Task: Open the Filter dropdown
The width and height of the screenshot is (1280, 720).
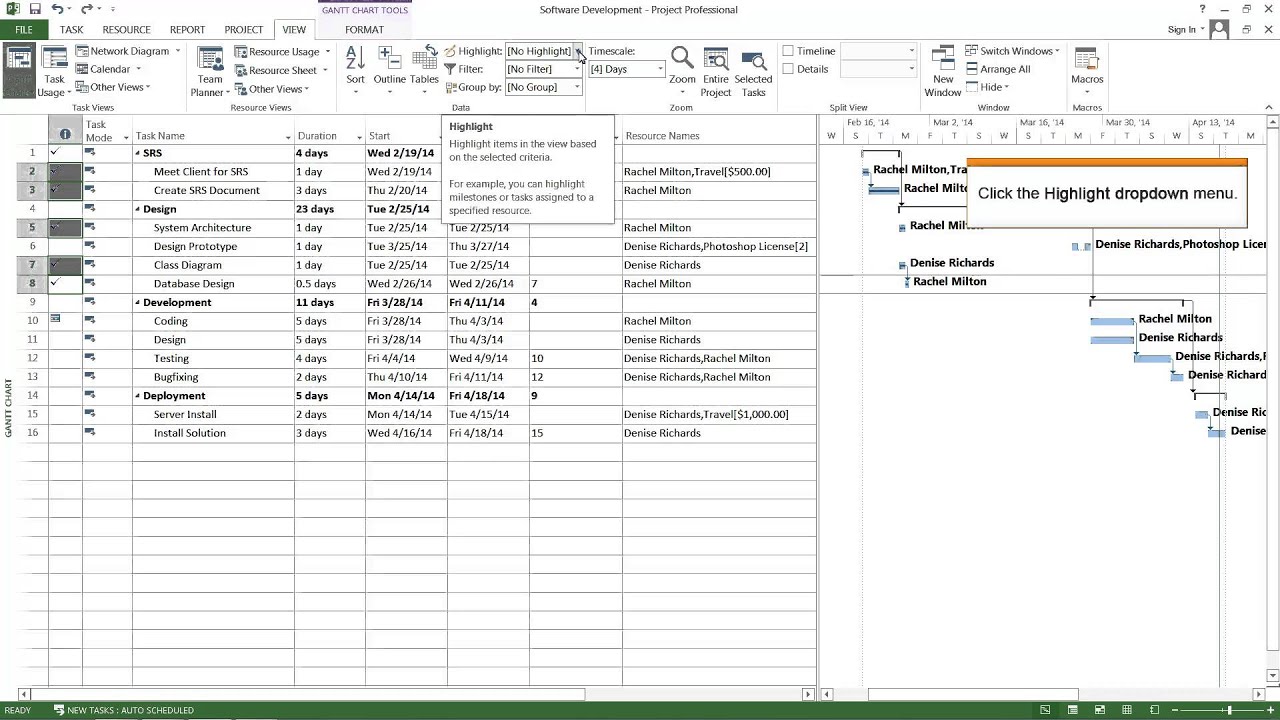Action: [577, 69]
